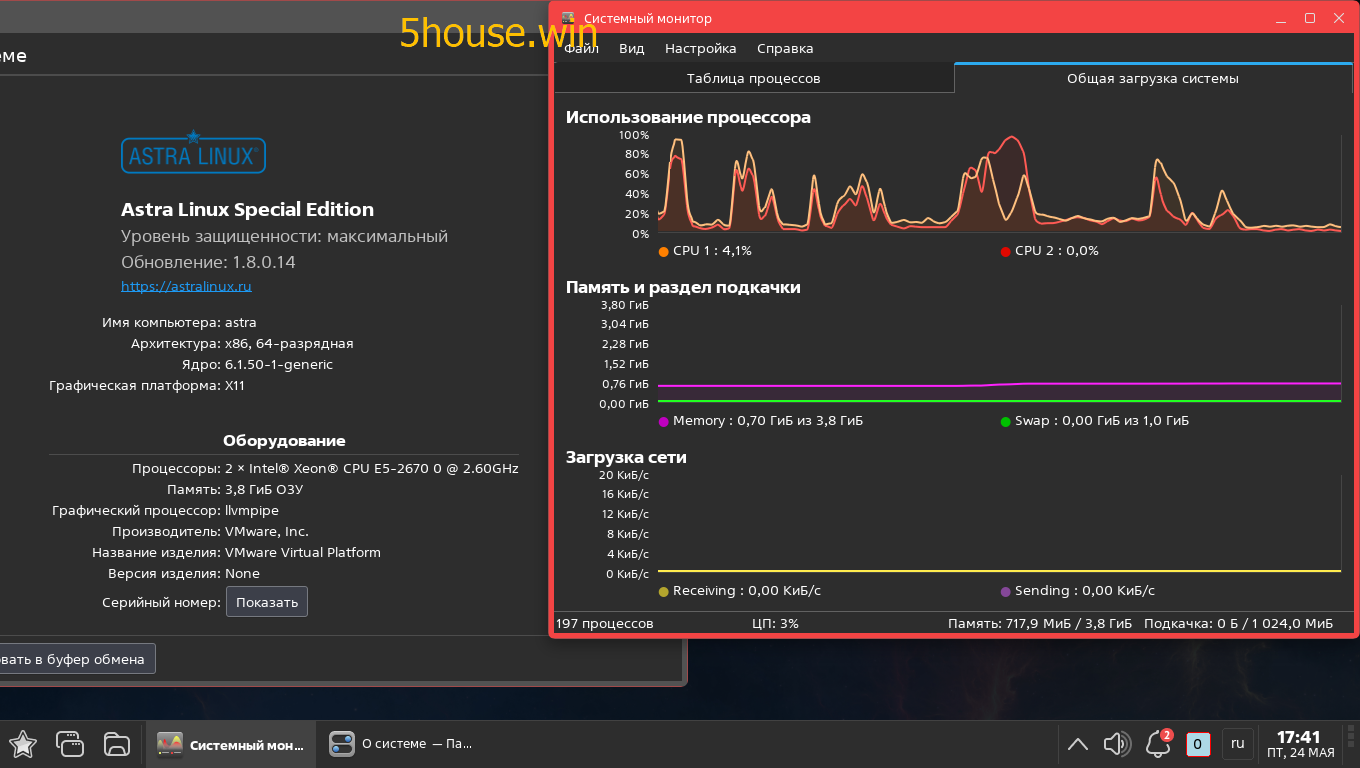Screen dimensions: 1360x768
Task: Click the Память: 717,9 МиБ status entry
Action: [1040, 623]
